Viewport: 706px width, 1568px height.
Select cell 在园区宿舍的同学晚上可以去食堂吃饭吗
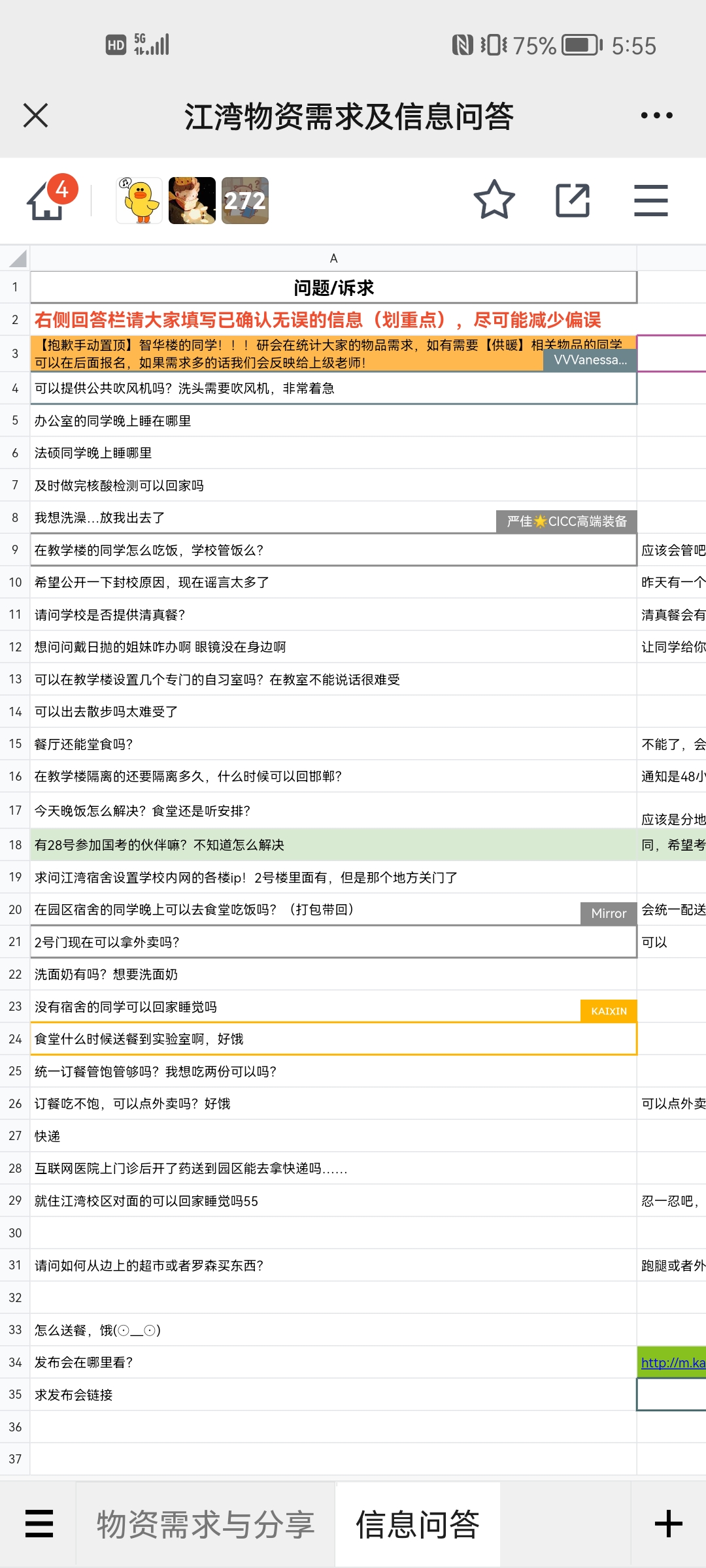click(333, 909)
